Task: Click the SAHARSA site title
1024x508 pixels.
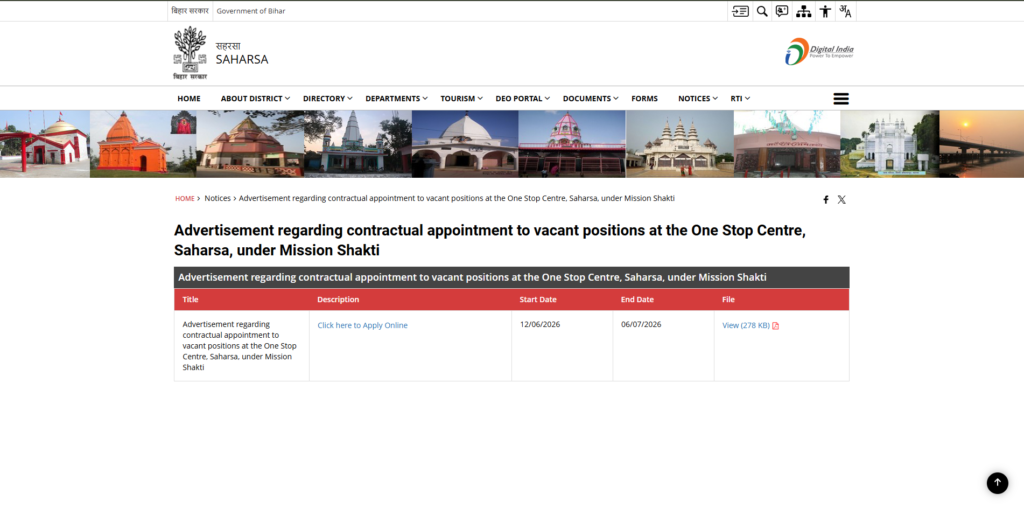Action: (242, 59)
